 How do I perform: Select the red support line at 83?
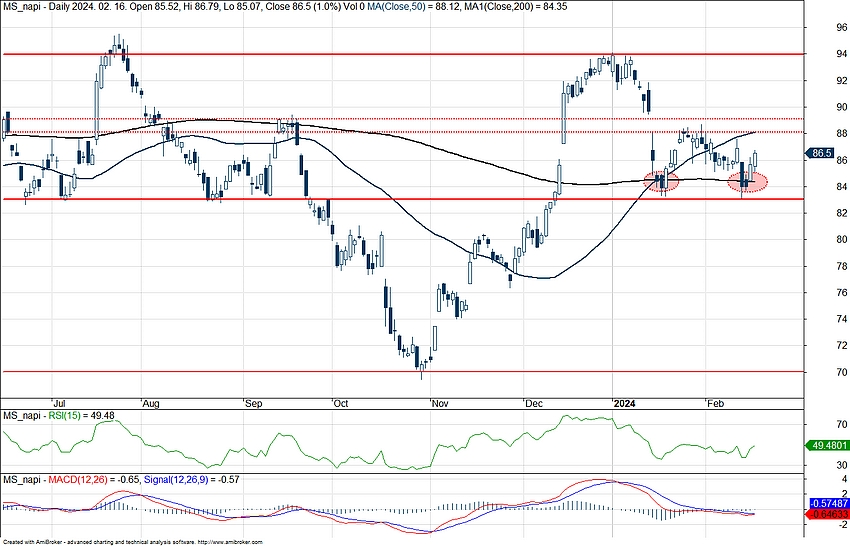[x=400, y=199]
